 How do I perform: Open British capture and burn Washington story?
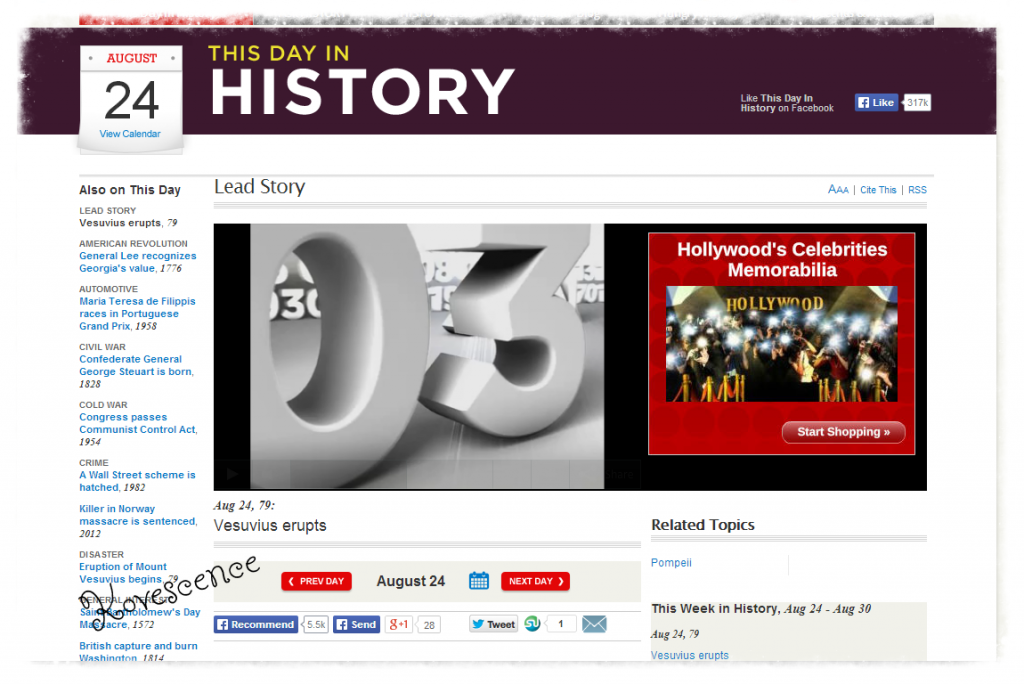click(x=138, y=651)
